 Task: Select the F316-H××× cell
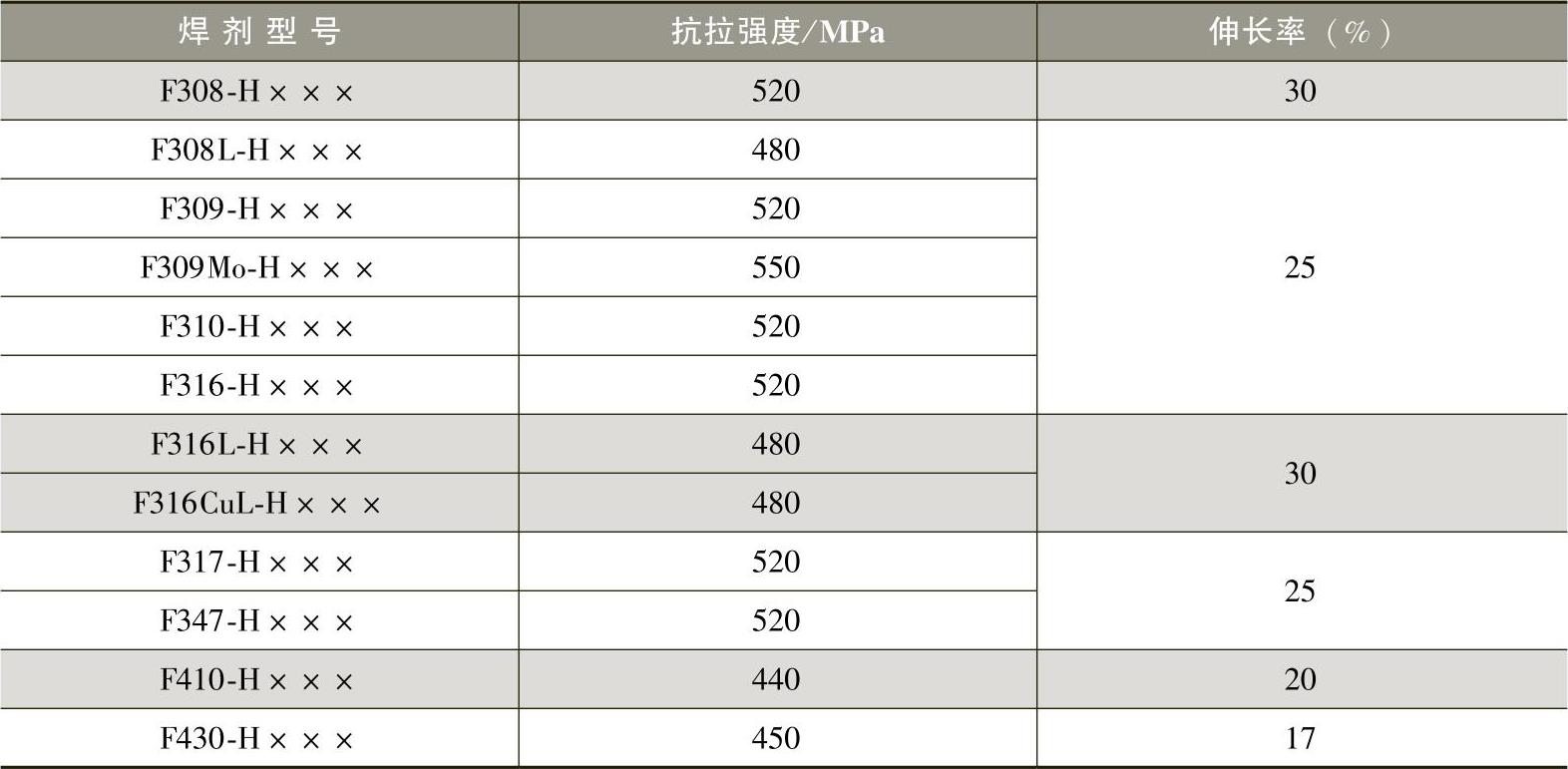(257, 386)
